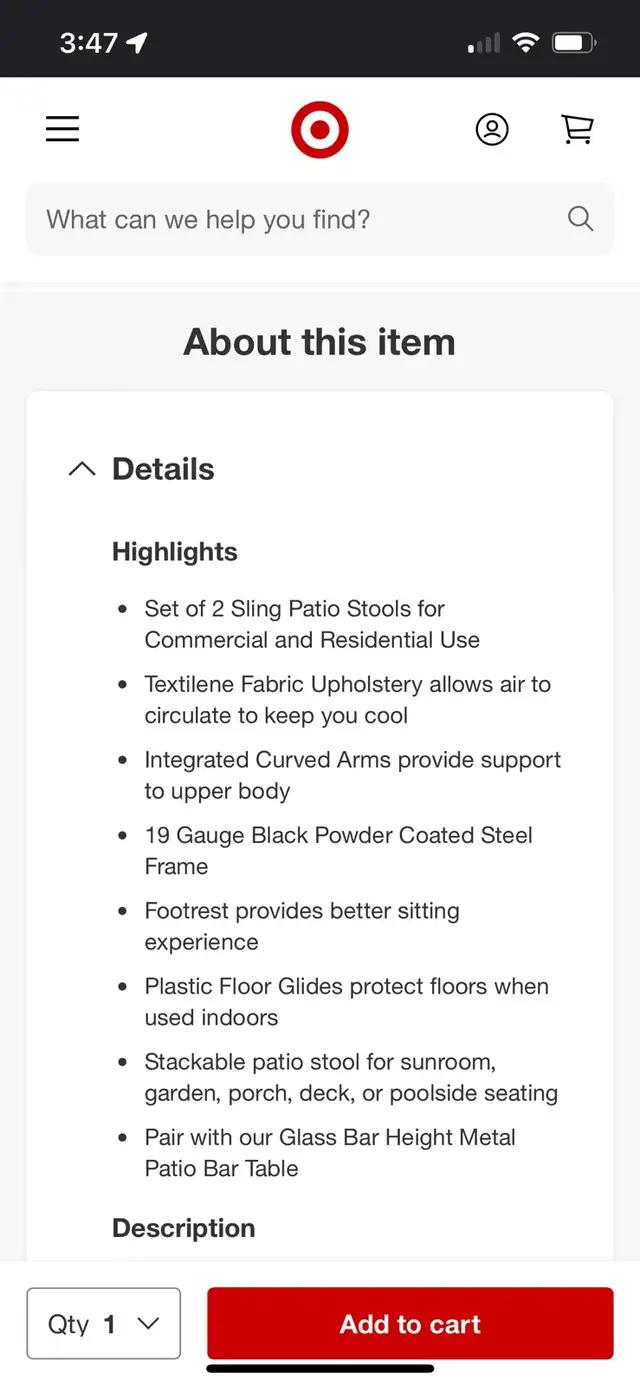Tap the cellular signal bars icon
This screenshot has width=640, height=1386.
coord(484,44)
